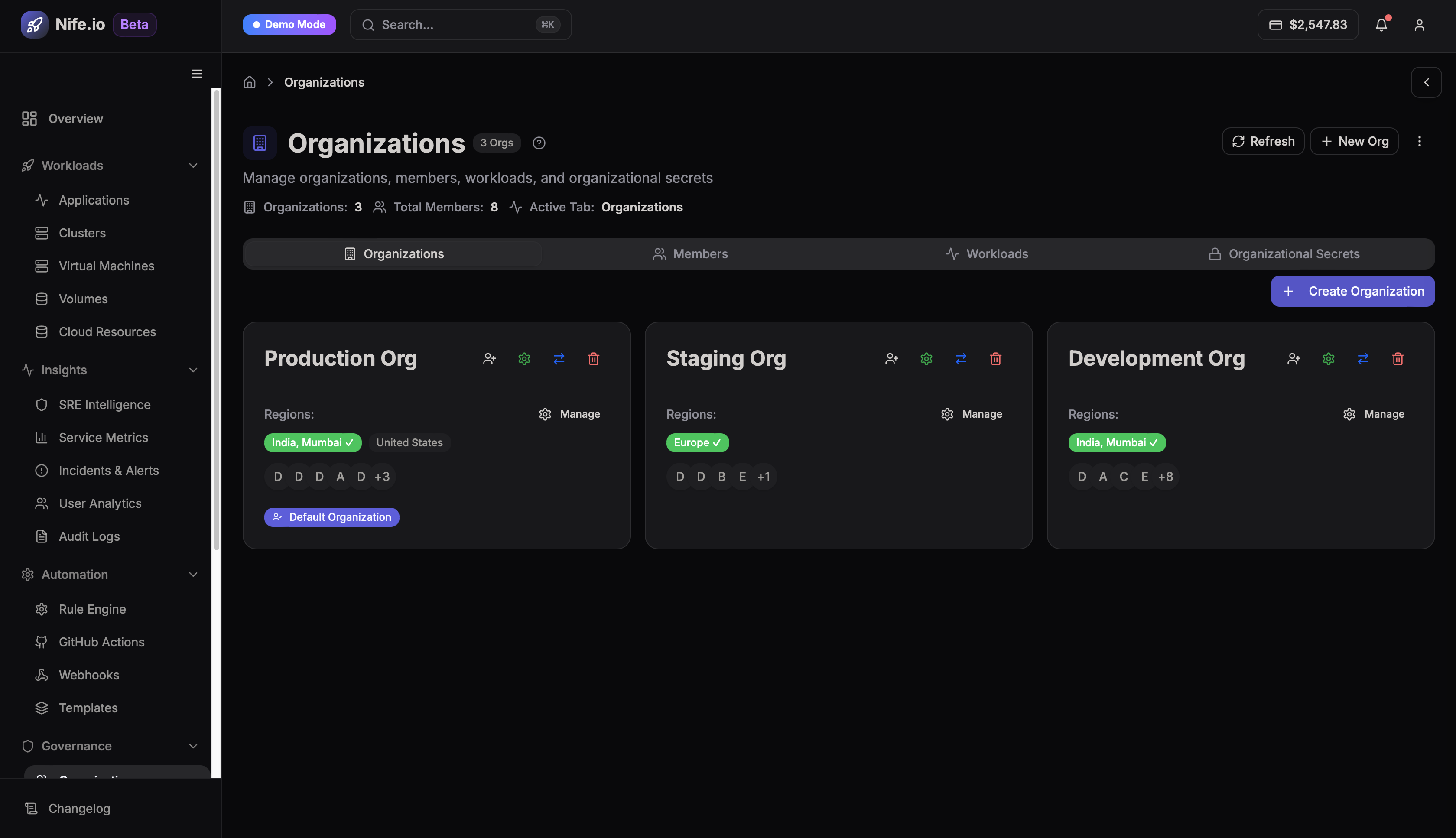
Task: Open SRE Intelligence from the sidebar
Action: coord(104,404)
